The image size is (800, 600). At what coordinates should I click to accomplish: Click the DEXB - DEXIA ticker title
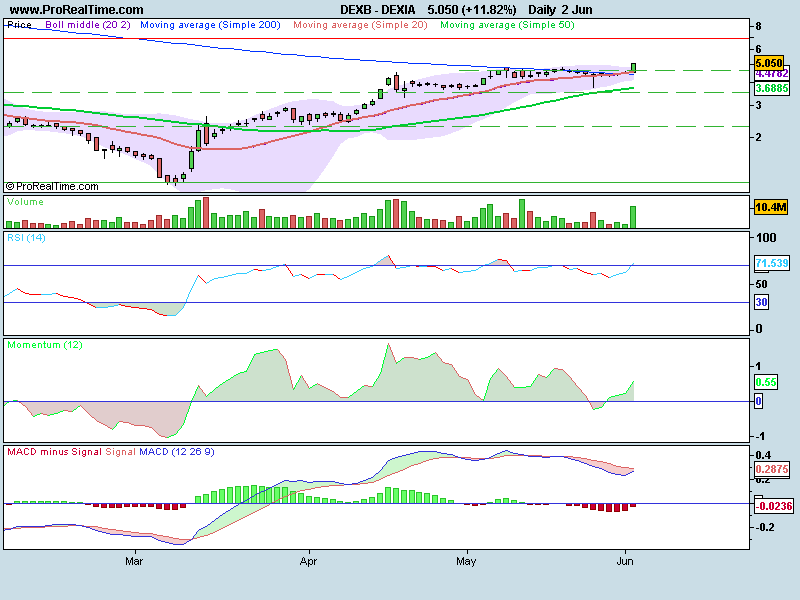coord(378,10)
